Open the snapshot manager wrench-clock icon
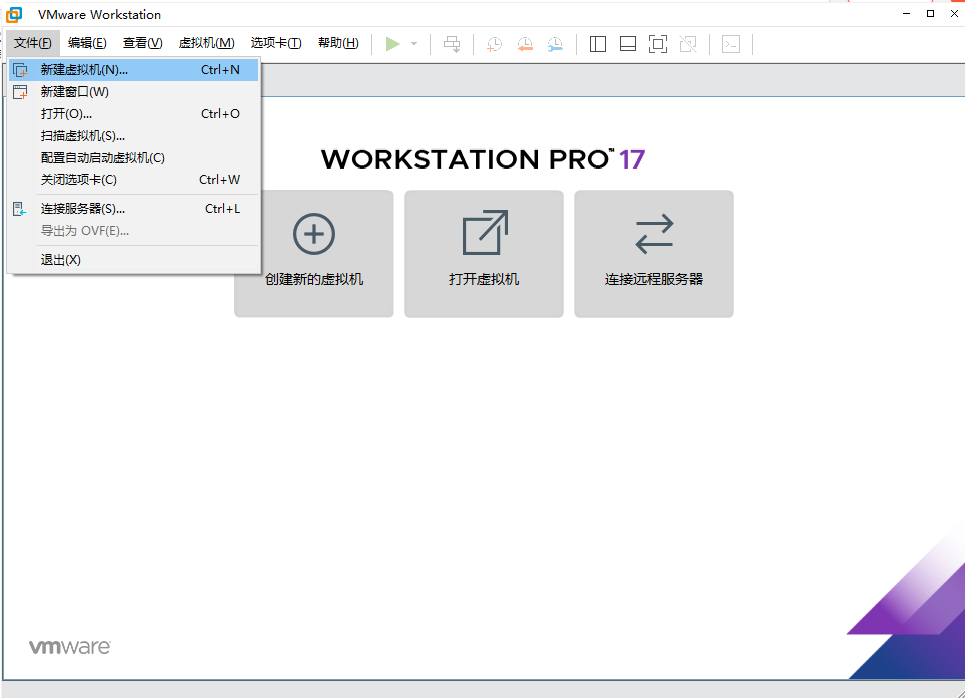 tap(555, 44)
